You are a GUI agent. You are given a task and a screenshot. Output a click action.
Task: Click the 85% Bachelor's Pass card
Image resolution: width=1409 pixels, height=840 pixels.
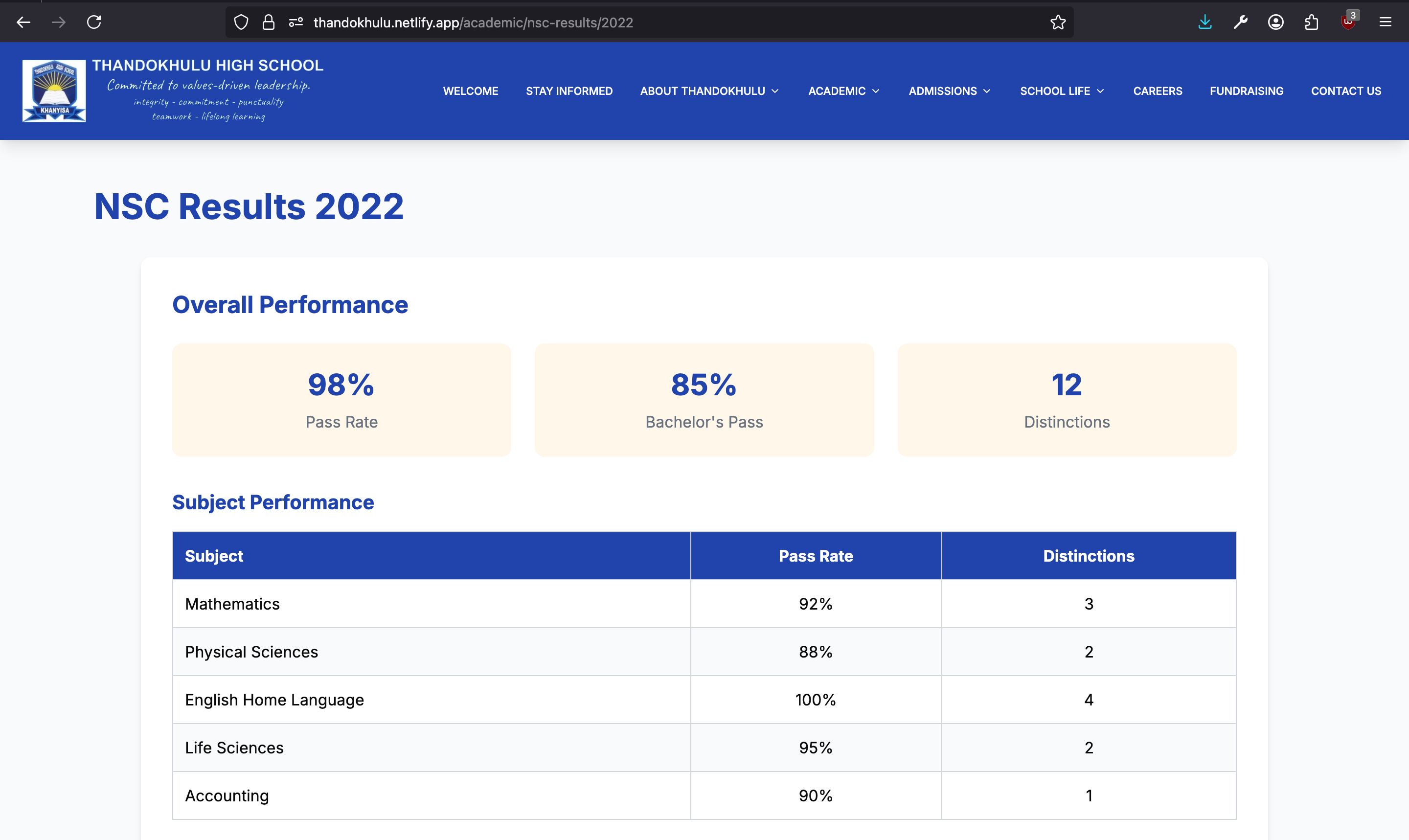pos(704,400)
